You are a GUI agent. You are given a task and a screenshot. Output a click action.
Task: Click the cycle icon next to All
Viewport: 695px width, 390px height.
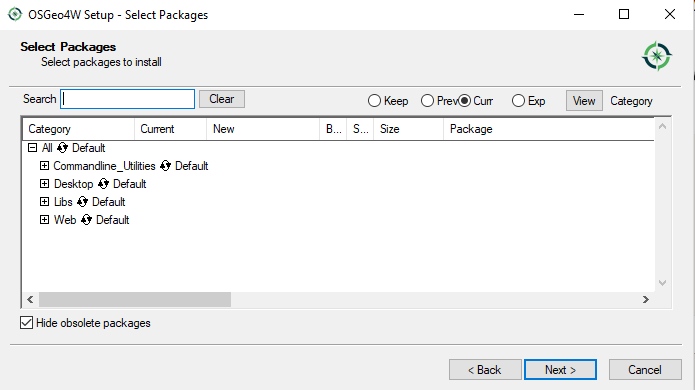tap(62, 148)
